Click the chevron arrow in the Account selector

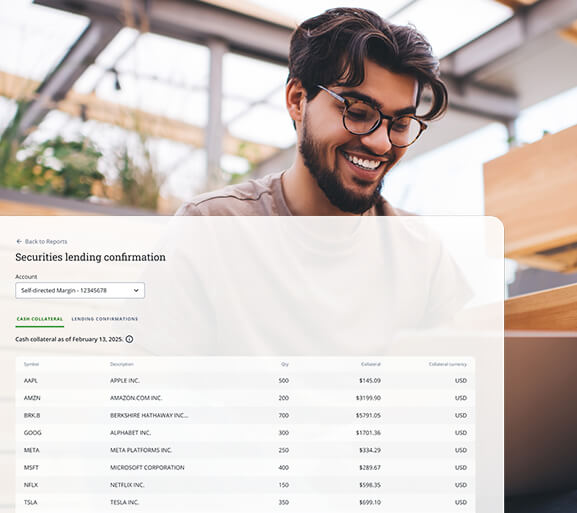tap(136, 290)
